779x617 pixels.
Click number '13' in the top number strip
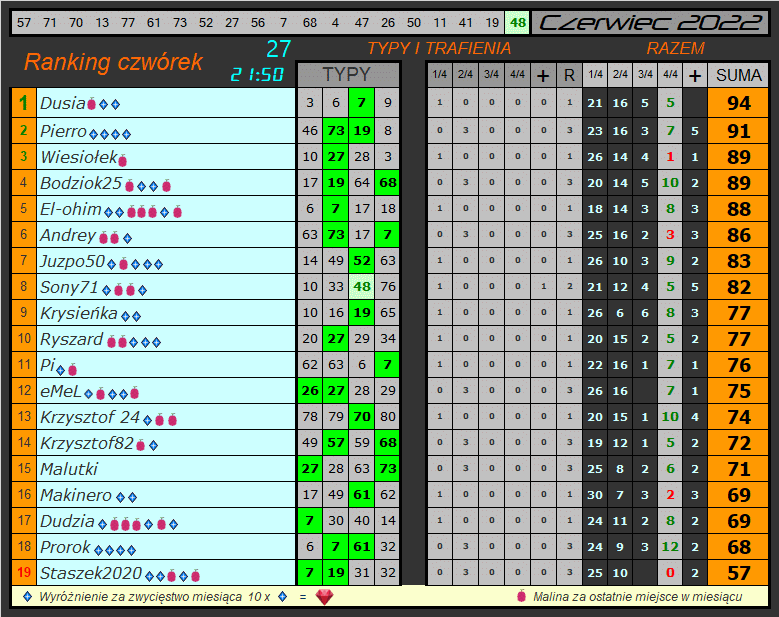point(102,22)
